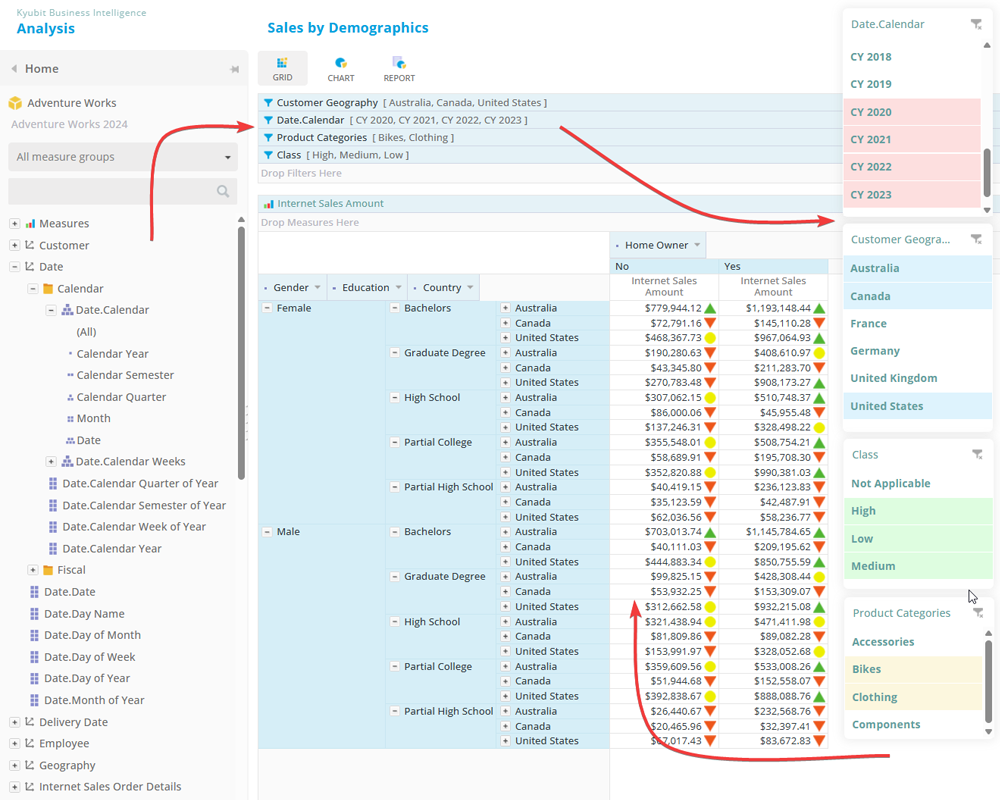1000x800 pixels.
Task: Select Calendar Year level in tree
Action: (112, 353)
